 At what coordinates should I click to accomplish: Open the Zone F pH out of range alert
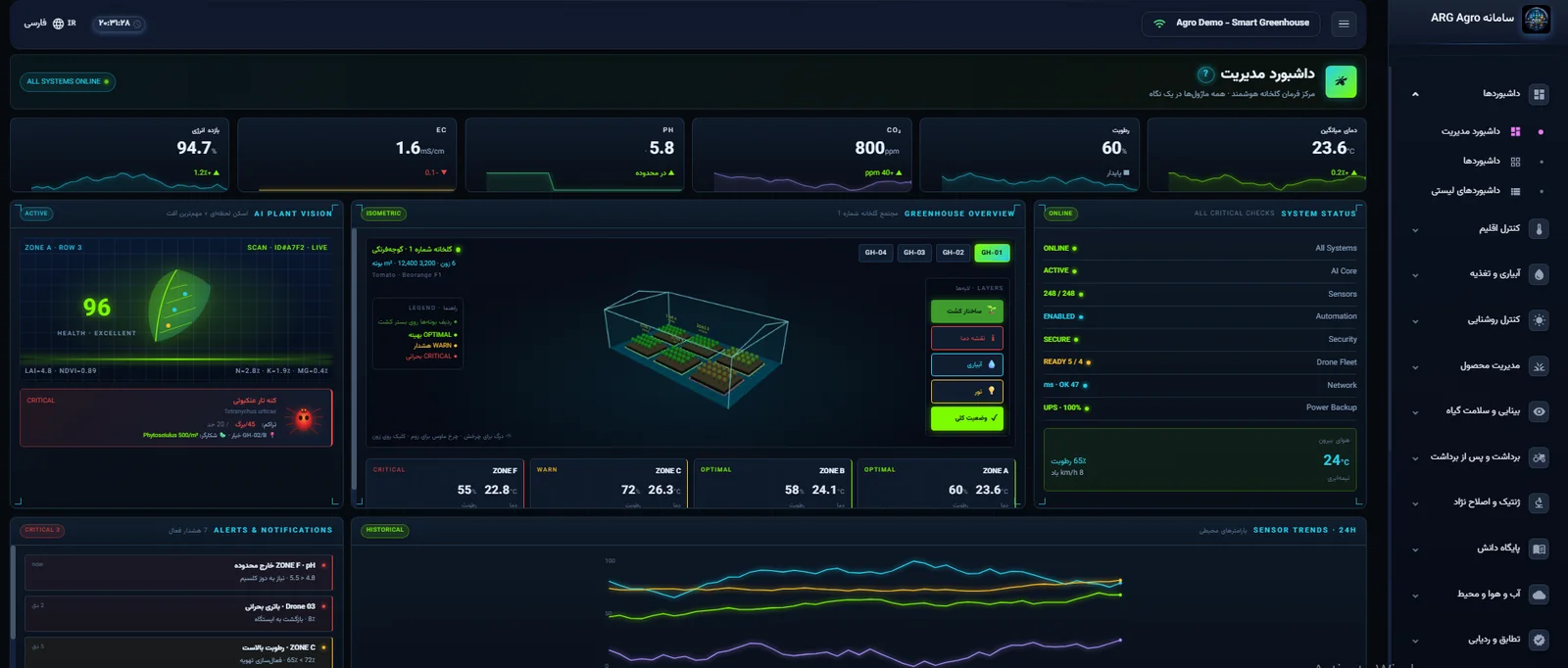(x=178, y=572)
